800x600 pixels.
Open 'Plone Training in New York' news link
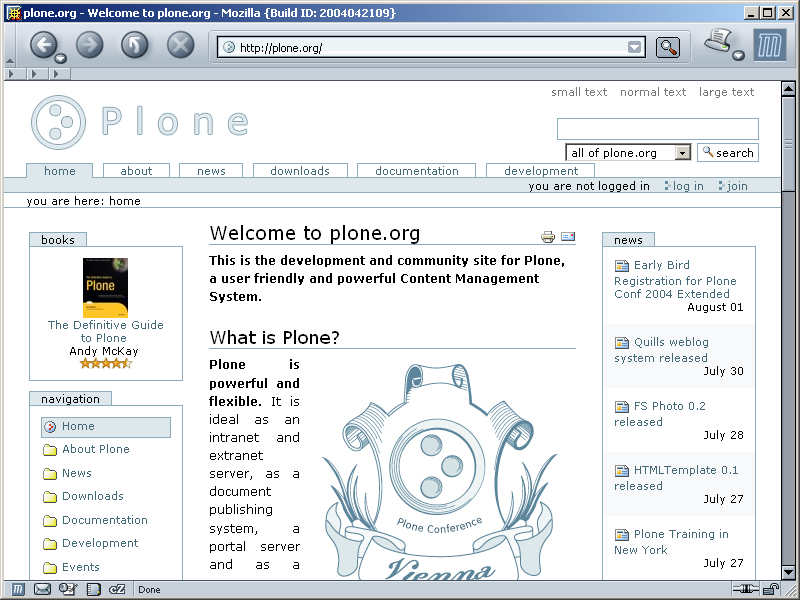click(x=671, y=542)
